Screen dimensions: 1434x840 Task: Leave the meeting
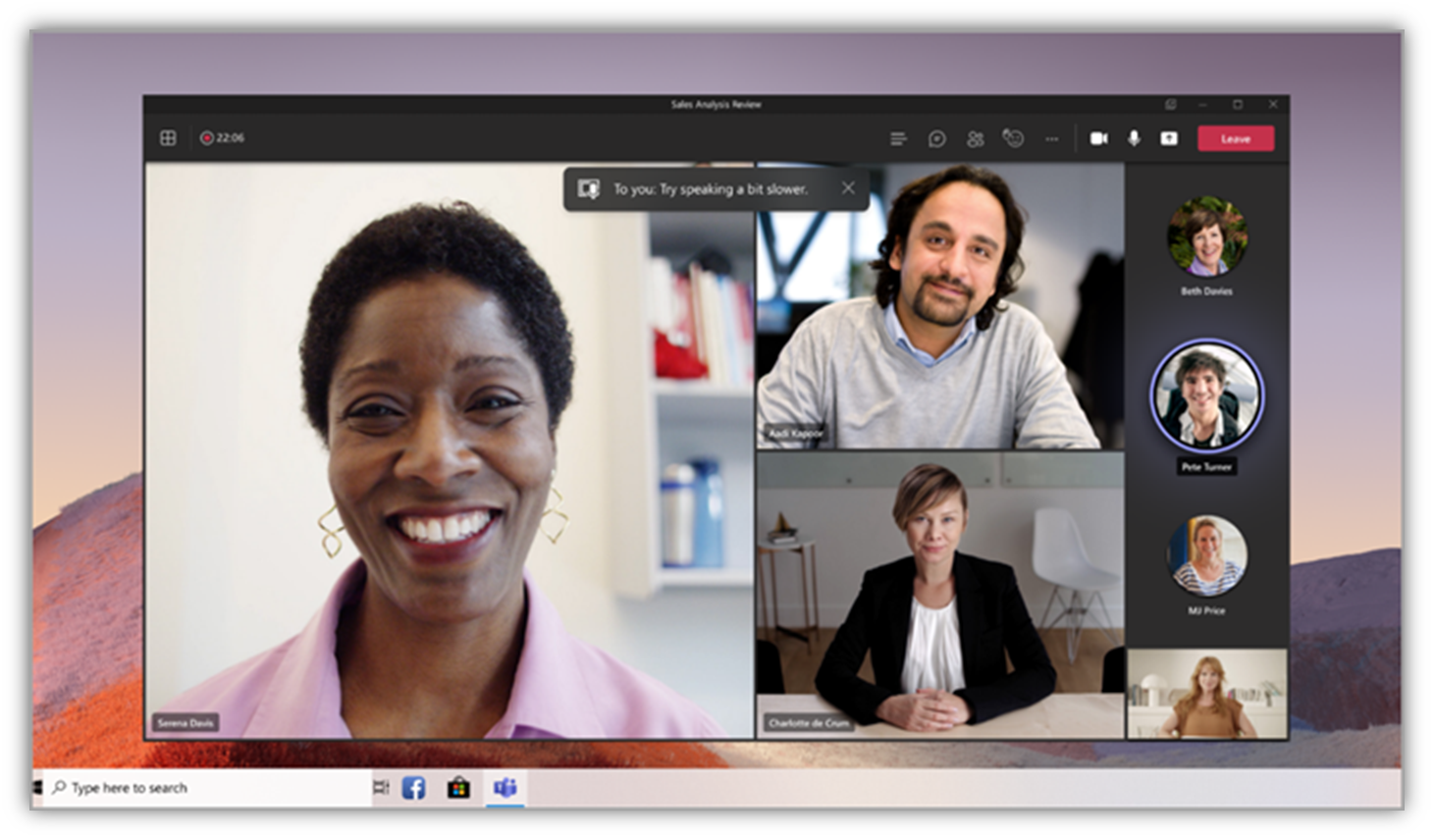(x=1235, y=138)
